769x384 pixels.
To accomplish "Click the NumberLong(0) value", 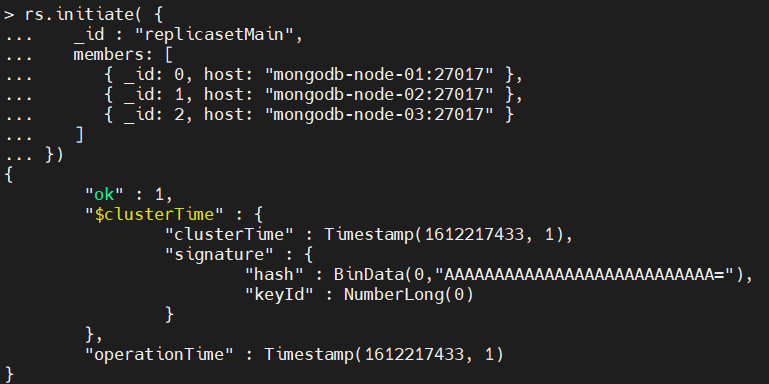I will [409, 295].
